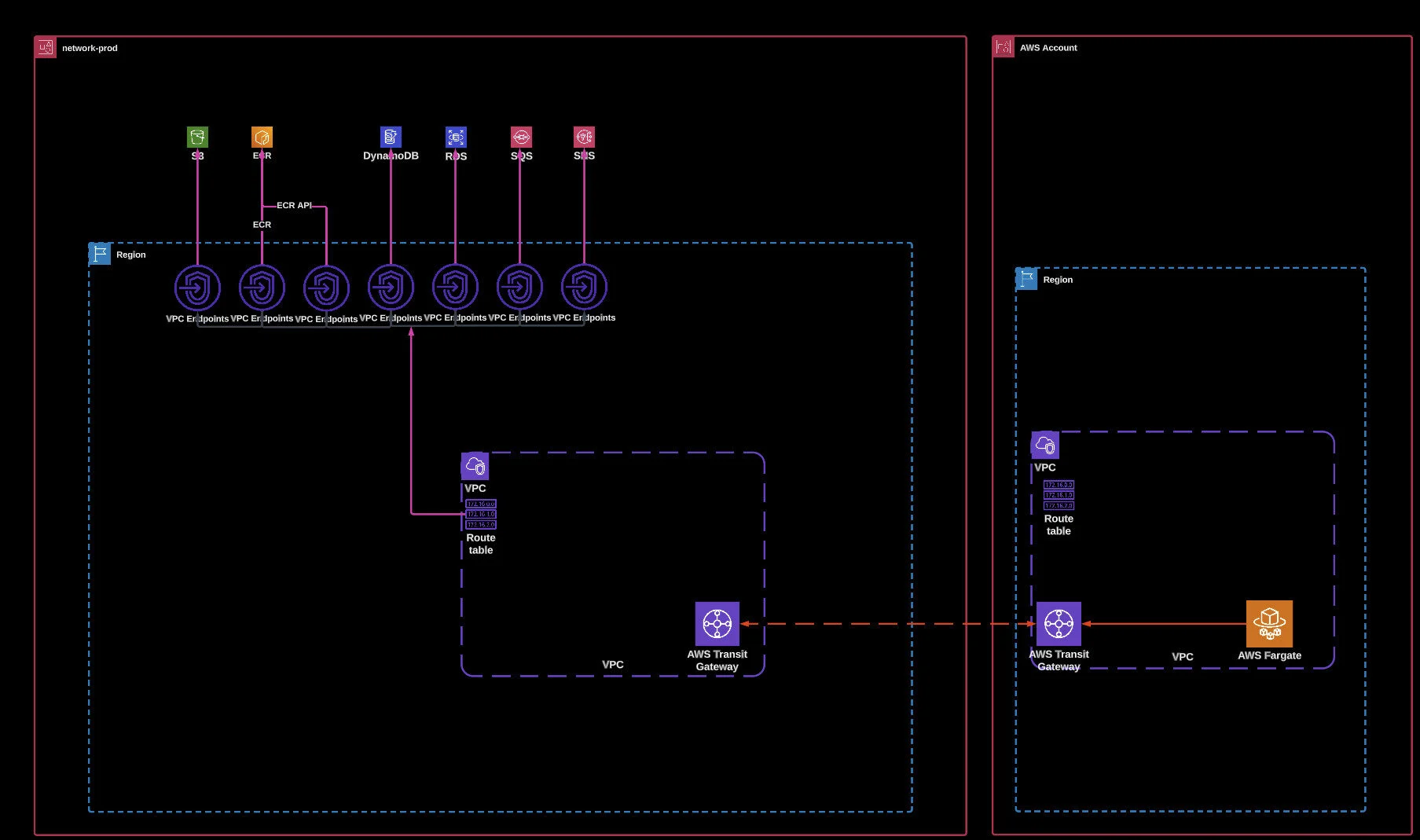This screenshot has width=1420, height=840.
Task: Select Route table icon in AWS Account VPC
Action: click(x=1059, y=495)
